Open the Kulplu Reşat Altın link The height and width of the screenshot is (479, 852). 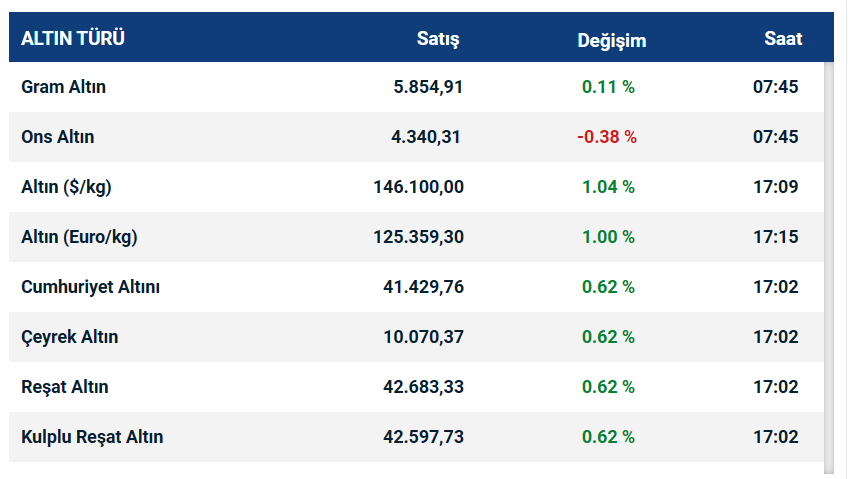[92, 437]
